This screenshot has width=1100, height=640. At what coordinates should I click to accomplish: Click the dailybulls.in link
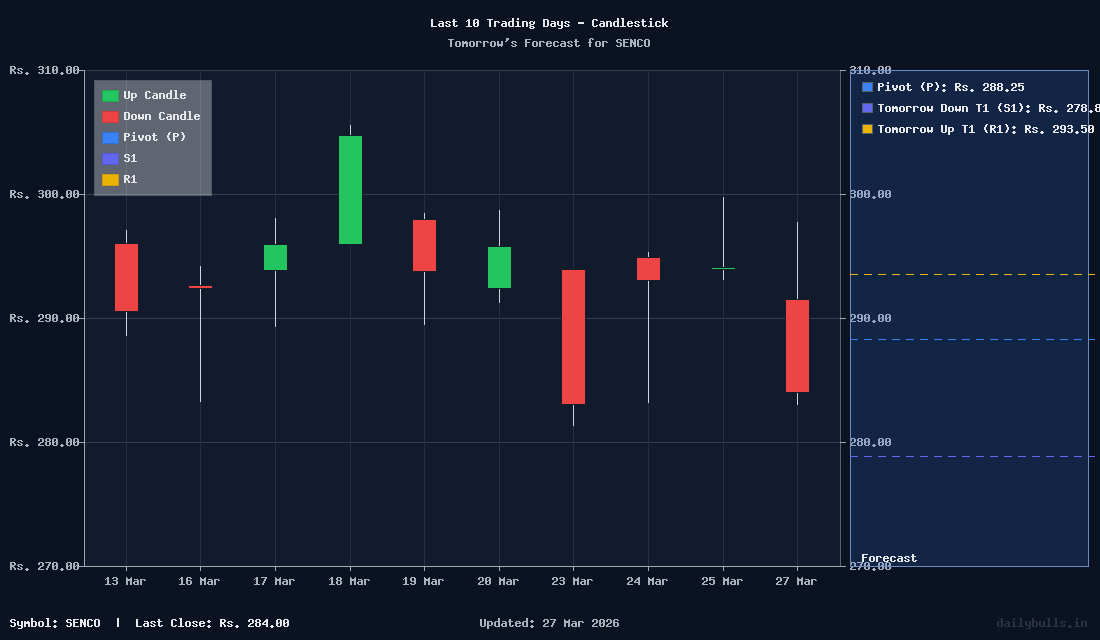[1040, 623]
